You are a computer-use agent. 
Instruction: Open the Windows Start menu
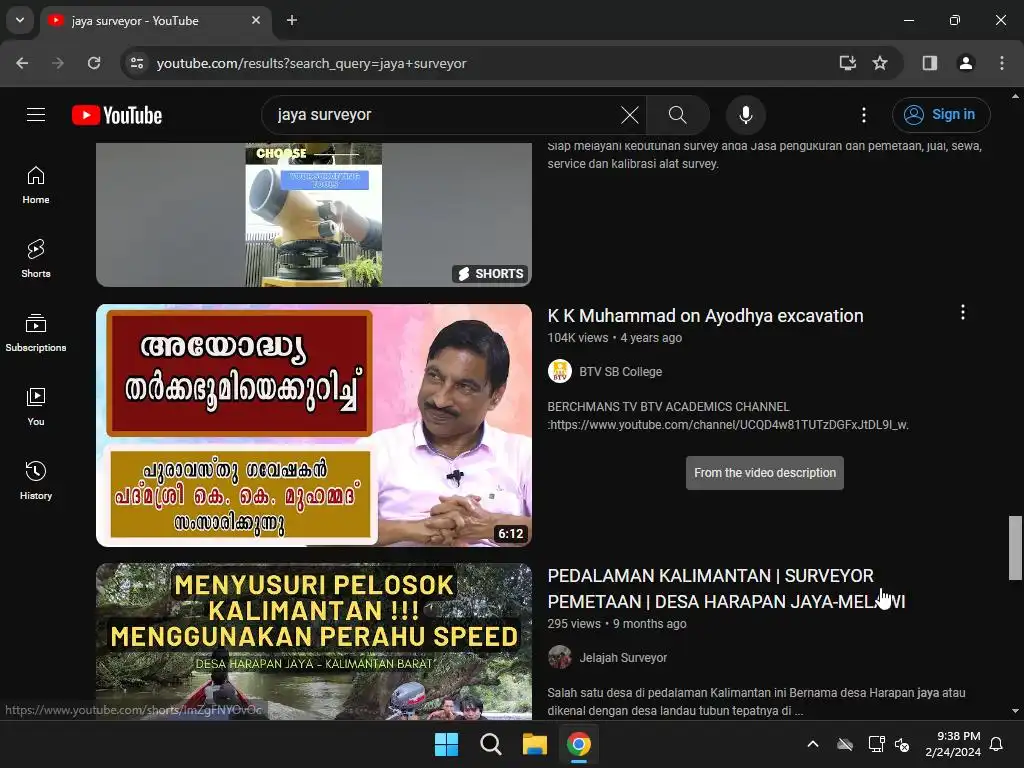point(447,744)
